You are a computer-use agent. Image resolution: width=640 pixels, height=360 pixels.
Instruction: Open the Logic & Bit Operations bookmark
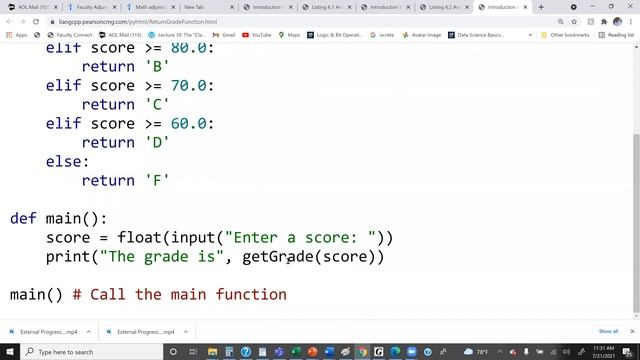point(334,35)
